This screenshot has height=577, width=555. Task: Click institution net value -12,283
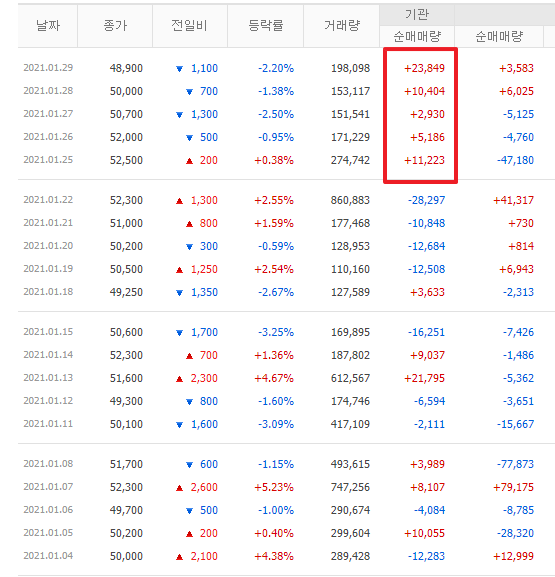tap(426, 556)
